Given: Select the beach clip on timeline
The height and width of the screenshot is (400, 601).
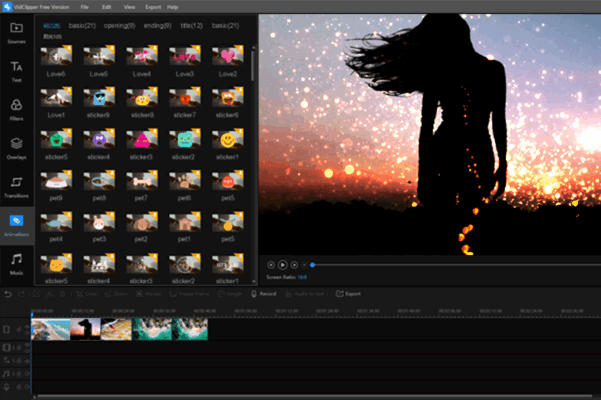Looking at the screenshot, I should coord(51,329).
